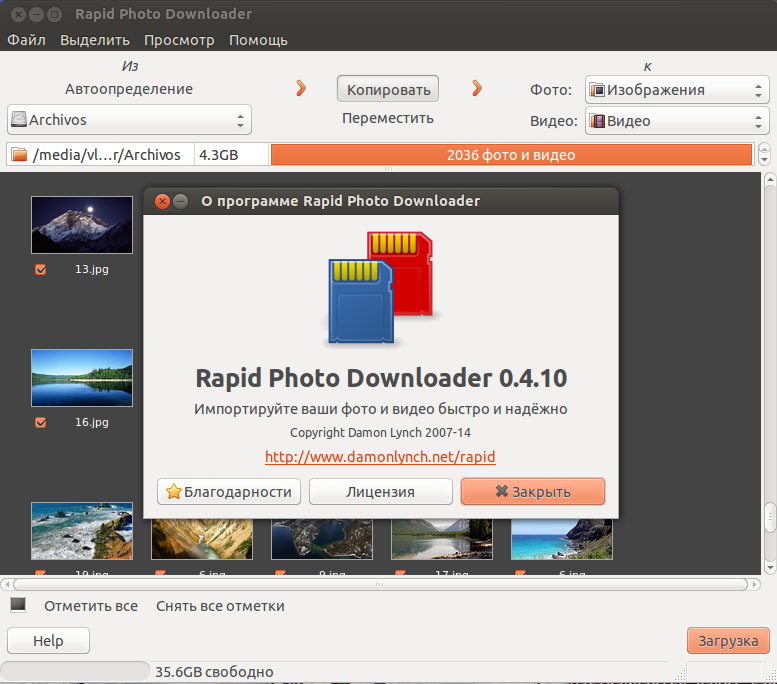Click the /media/vl...r/Archivos path text

point(107,155)
